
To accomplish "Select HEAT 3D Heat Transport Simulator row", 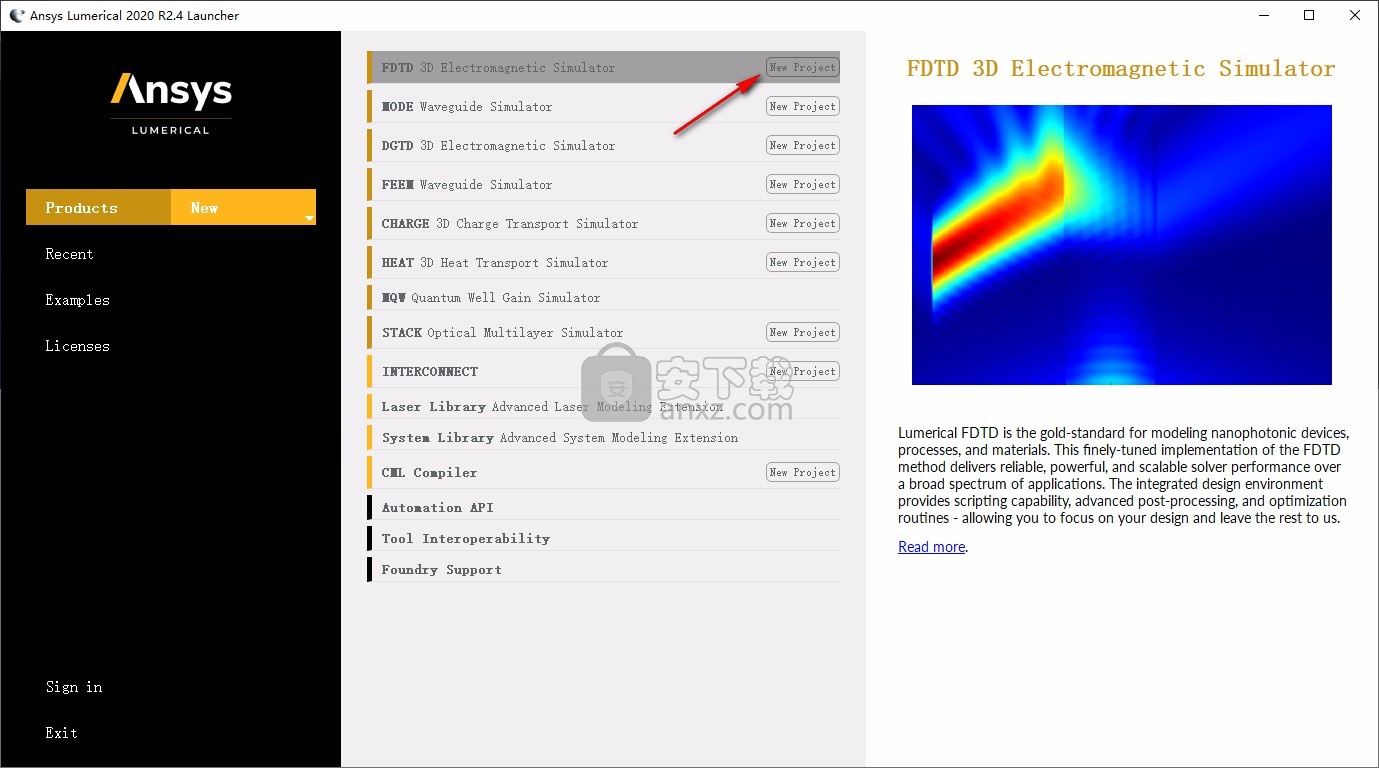I will pos(603,262).
